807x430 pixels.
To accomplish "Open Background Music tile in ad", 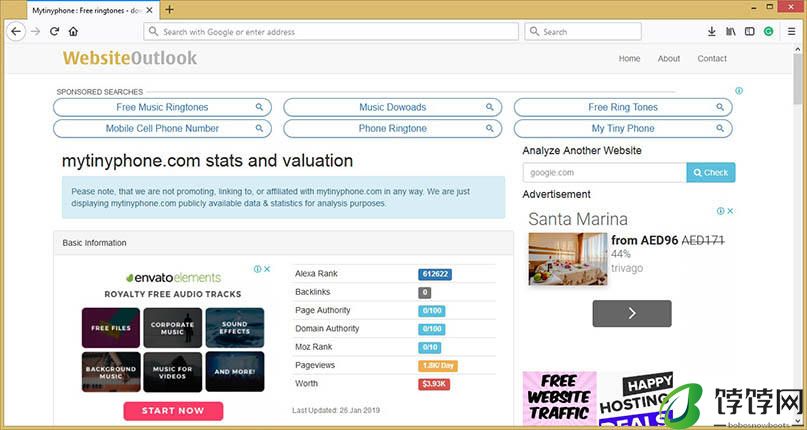I will (111, 372).
